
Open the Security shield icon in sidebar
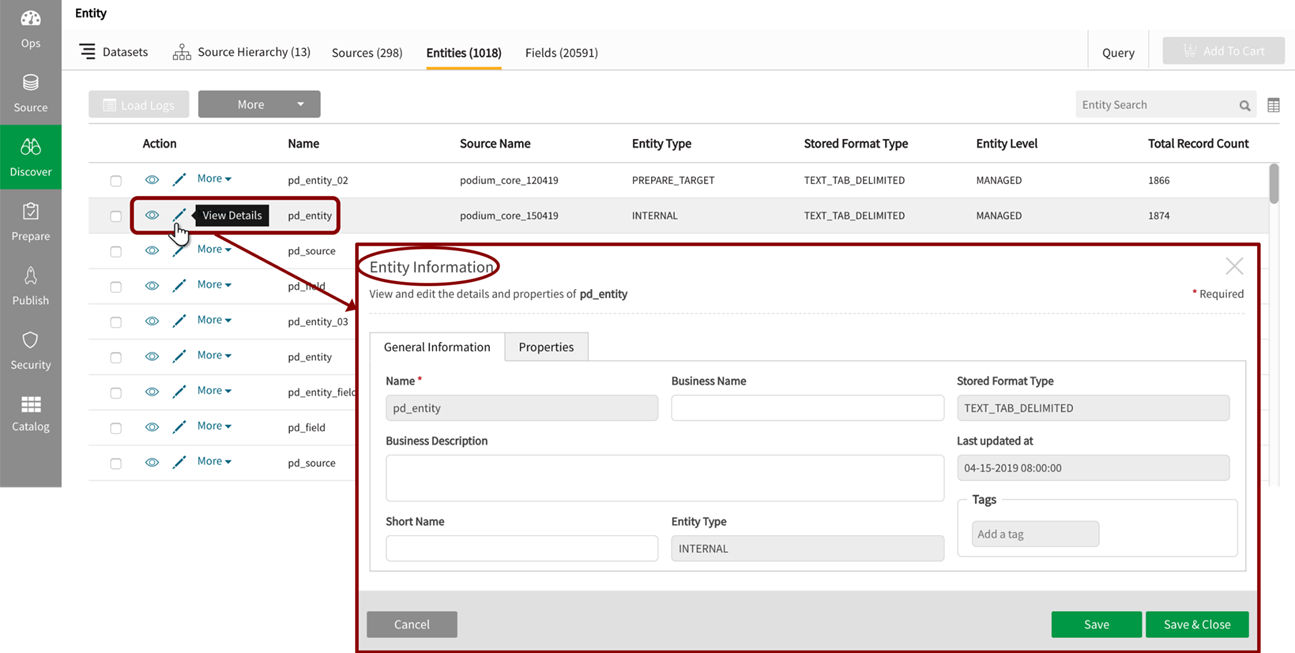click(x=30, y=341)
